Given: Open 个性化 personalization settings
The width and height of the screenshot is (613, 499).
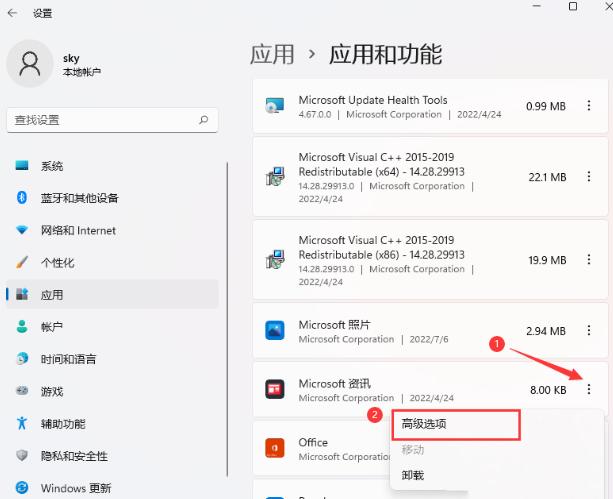Looking at the screenshot, I should tap(58, 262).
